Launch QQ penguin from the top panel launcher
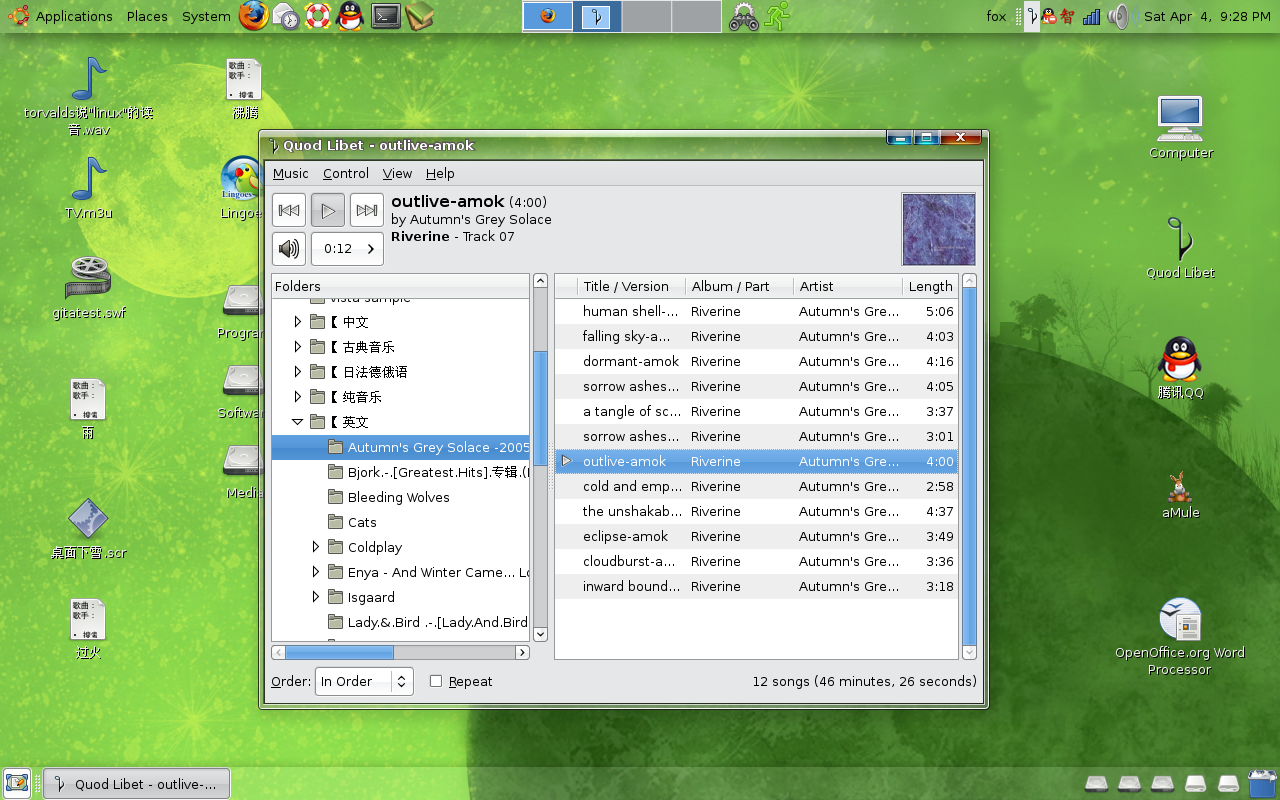Screen dimensions: 1280x800 (x=350, y=16)
